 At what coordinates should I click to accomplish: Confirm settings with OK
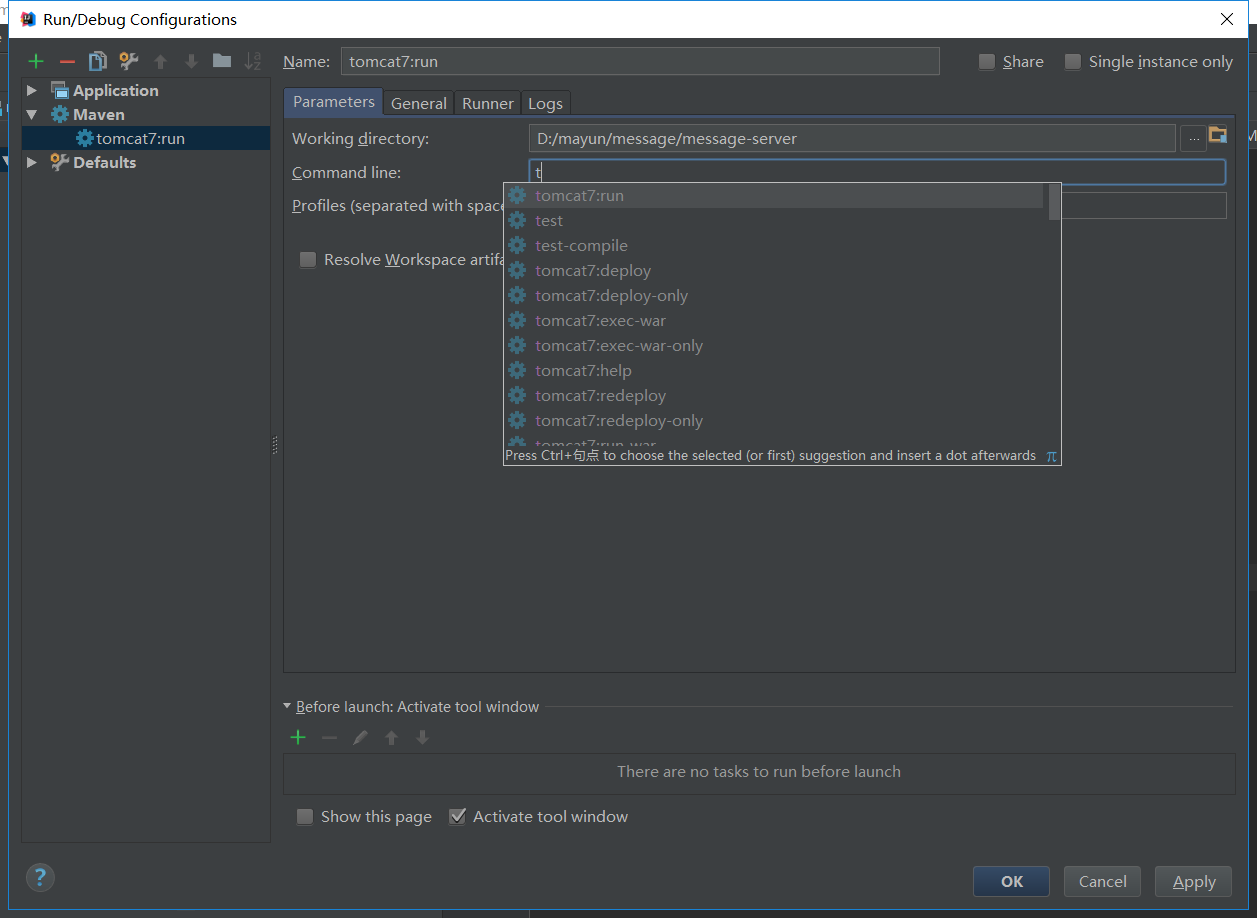click(1011, 881)
